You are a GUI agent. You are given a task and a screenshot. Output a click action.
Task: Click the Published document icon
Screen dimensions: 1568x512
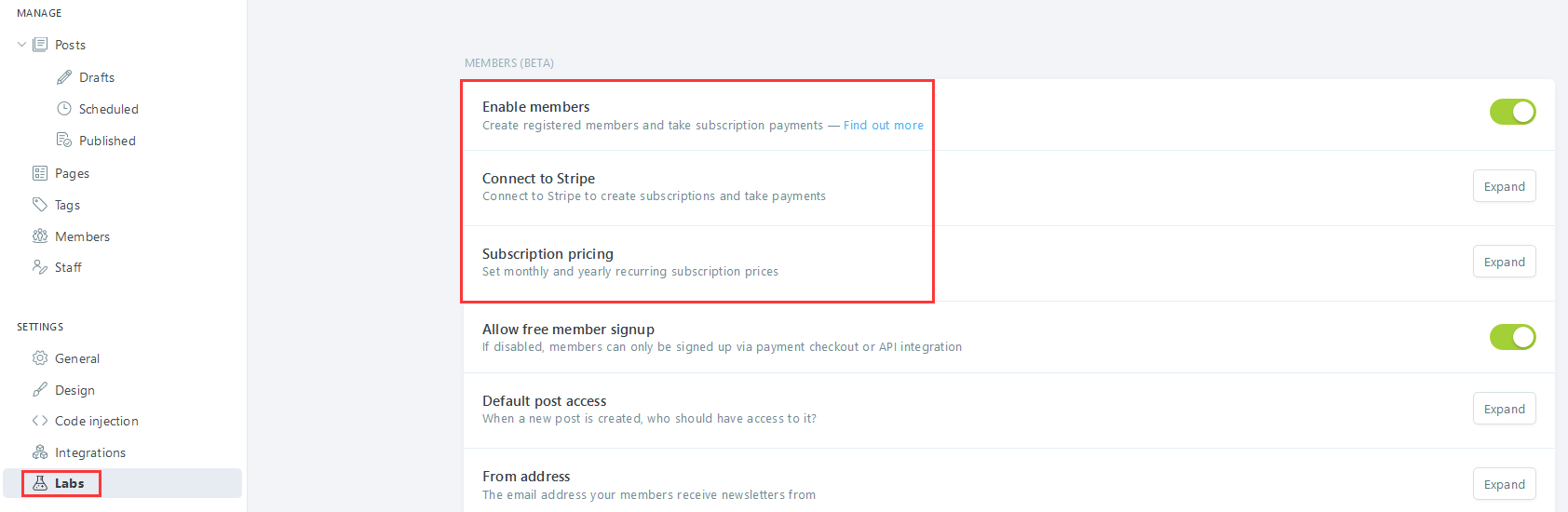pos(64,141)
